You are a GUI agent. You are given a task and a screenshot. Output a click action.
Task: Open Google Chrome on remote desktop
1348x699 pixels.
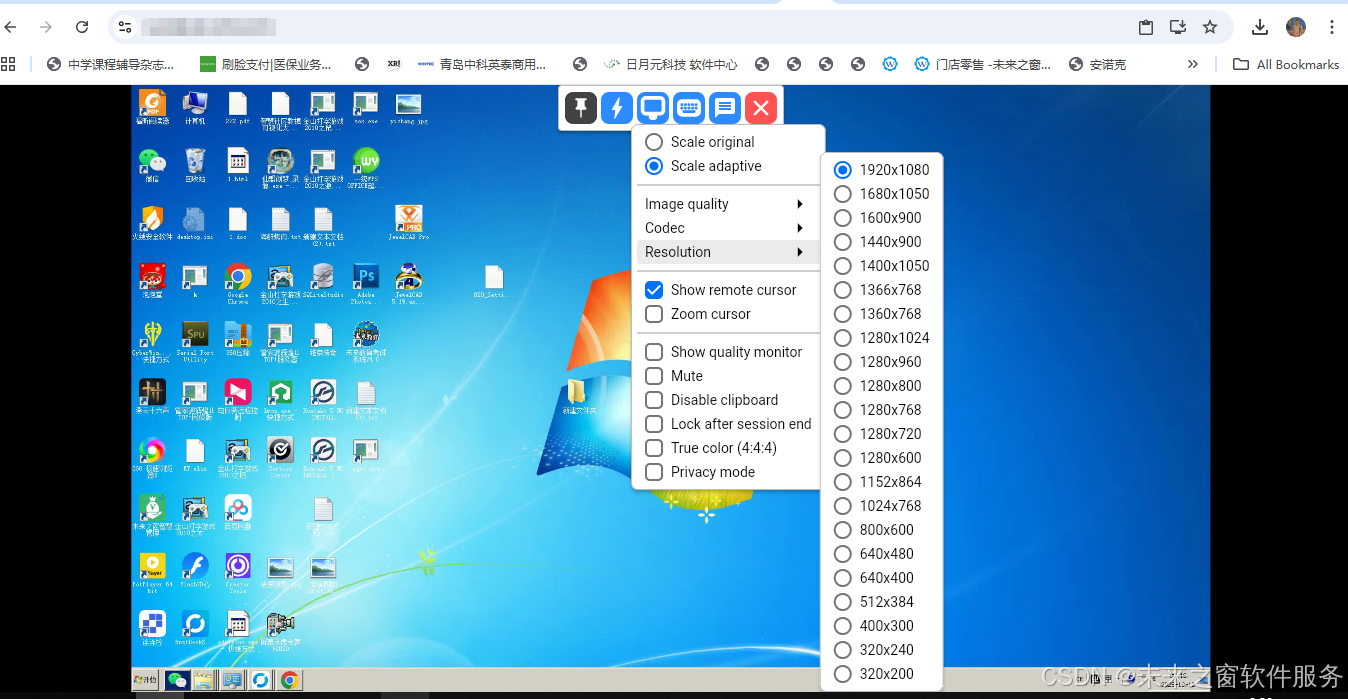[x=238, y=284]
